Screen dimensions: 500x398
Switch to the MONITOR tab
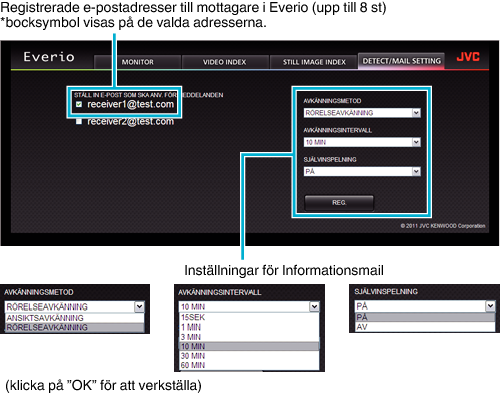tap(137, 62)
